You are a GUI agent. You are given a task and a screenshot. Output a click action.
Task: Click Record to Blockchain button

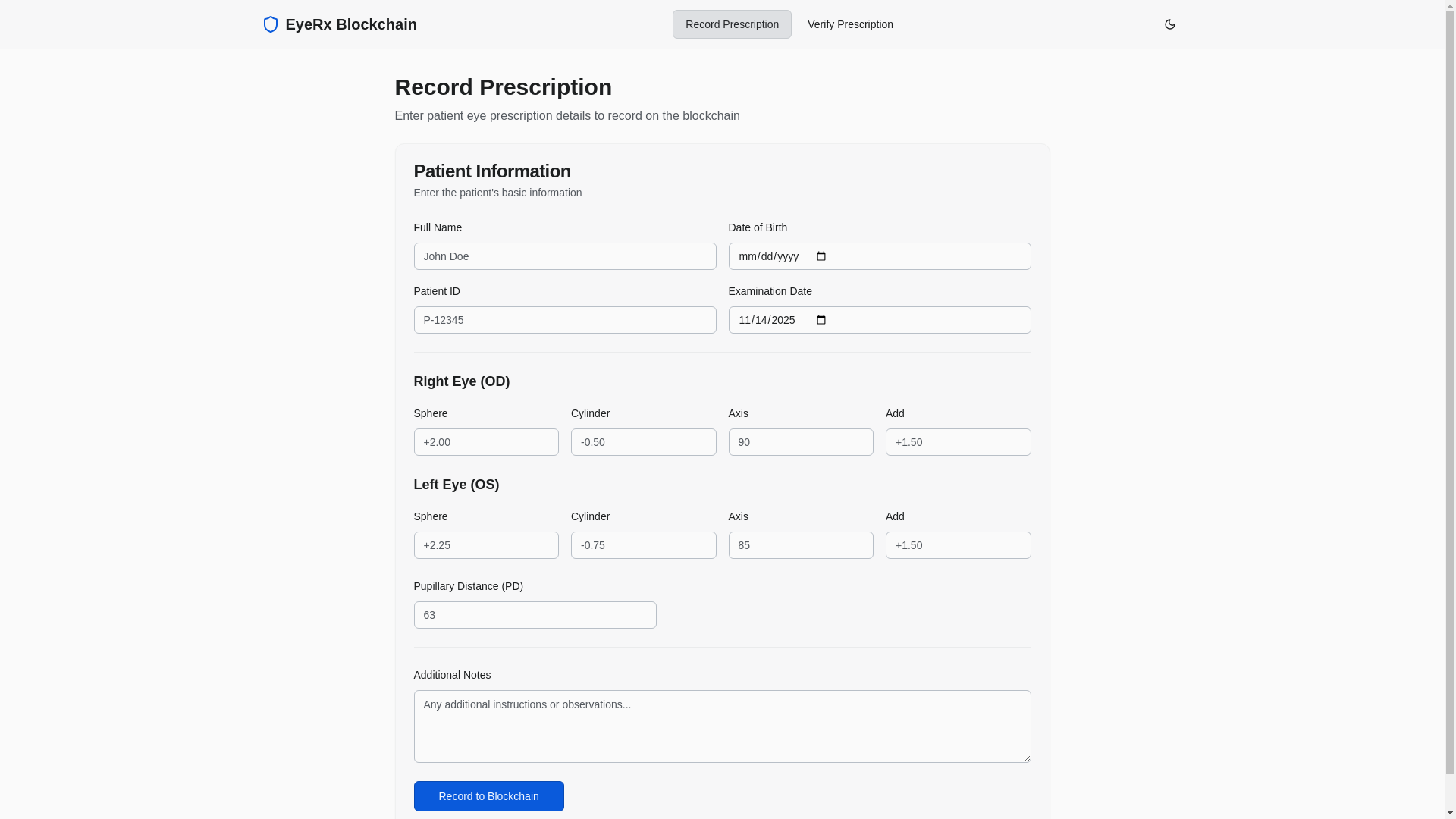[x=488, y=796]
